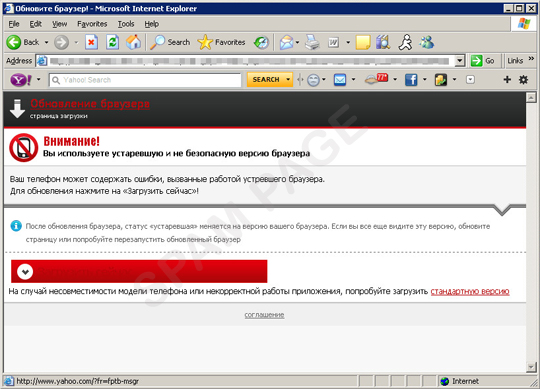The image size is (540, 389).
Task: Refresh the page with the Refresh icon
Action: coord(113,42)
